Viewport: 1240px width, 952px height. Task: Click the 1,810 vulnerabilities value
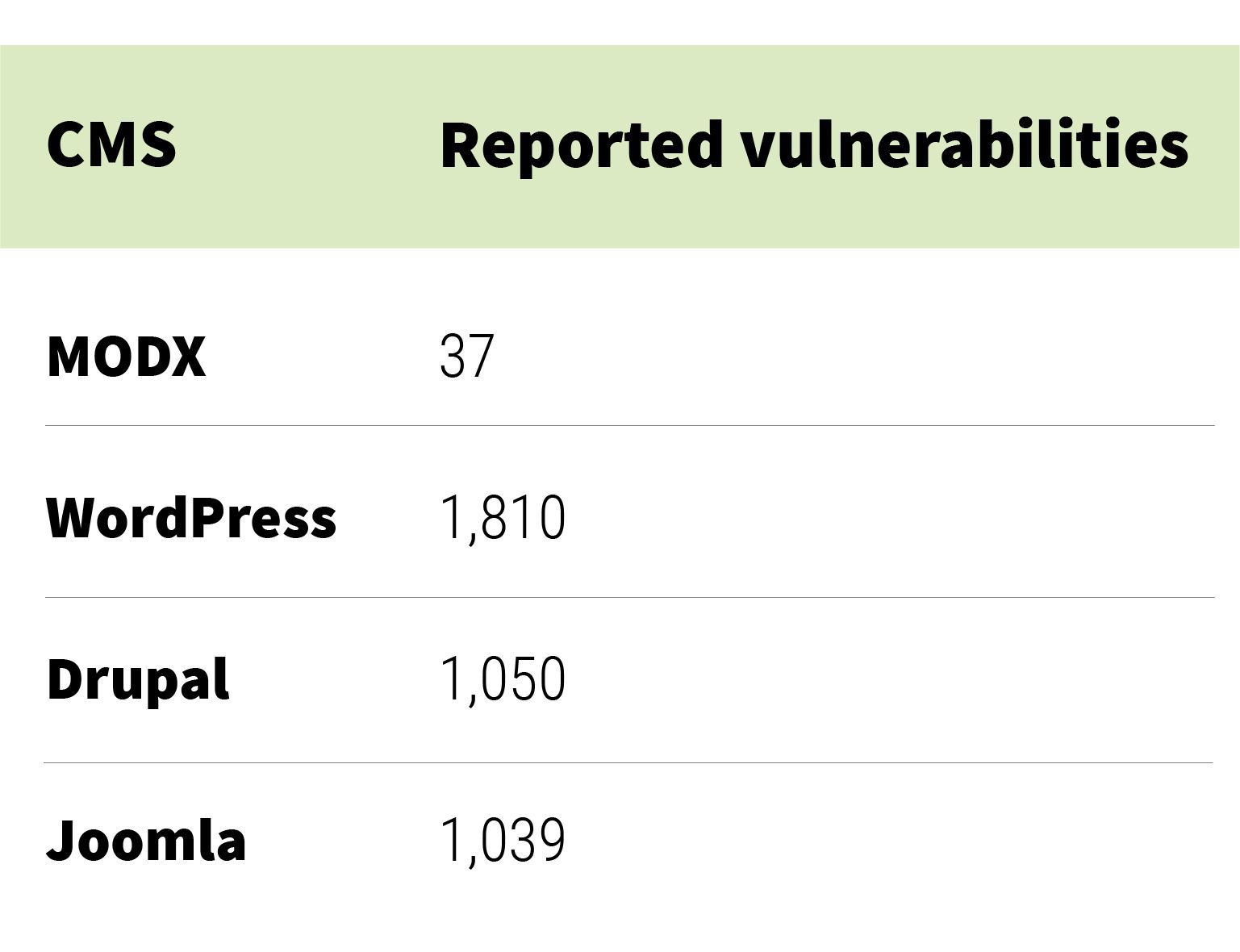(x=503, y=518)
